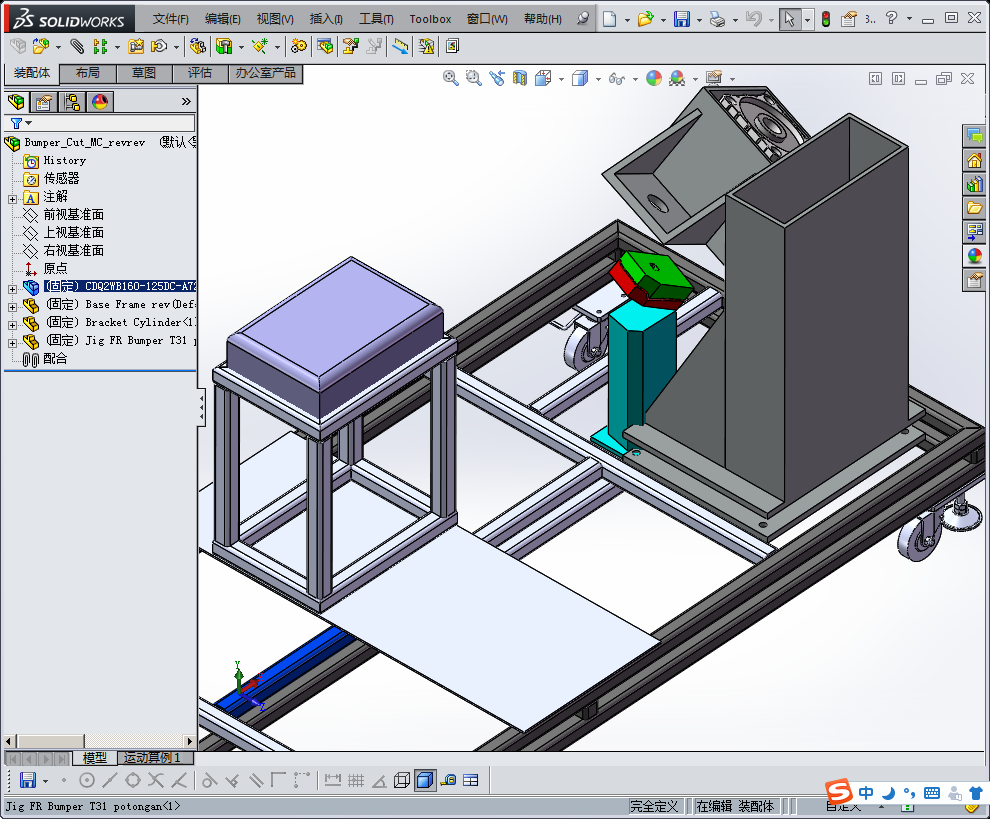Open the DisplayManager color ball tab
Screen dimensions: 990x819
pos(99,102)
